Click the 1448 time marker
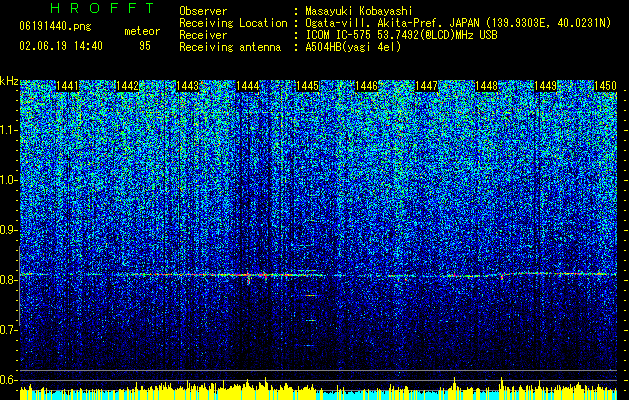Image resolution: width=629 pixels, height=400 pixels. coord(486,86)
